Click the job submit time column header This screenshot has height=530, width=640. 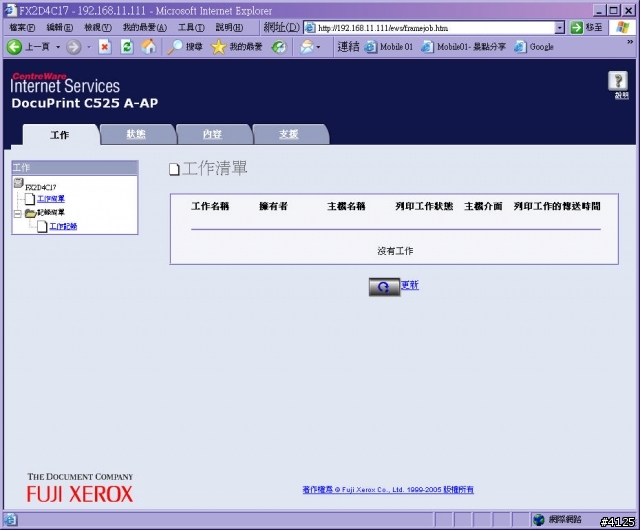tap(557, 206)
